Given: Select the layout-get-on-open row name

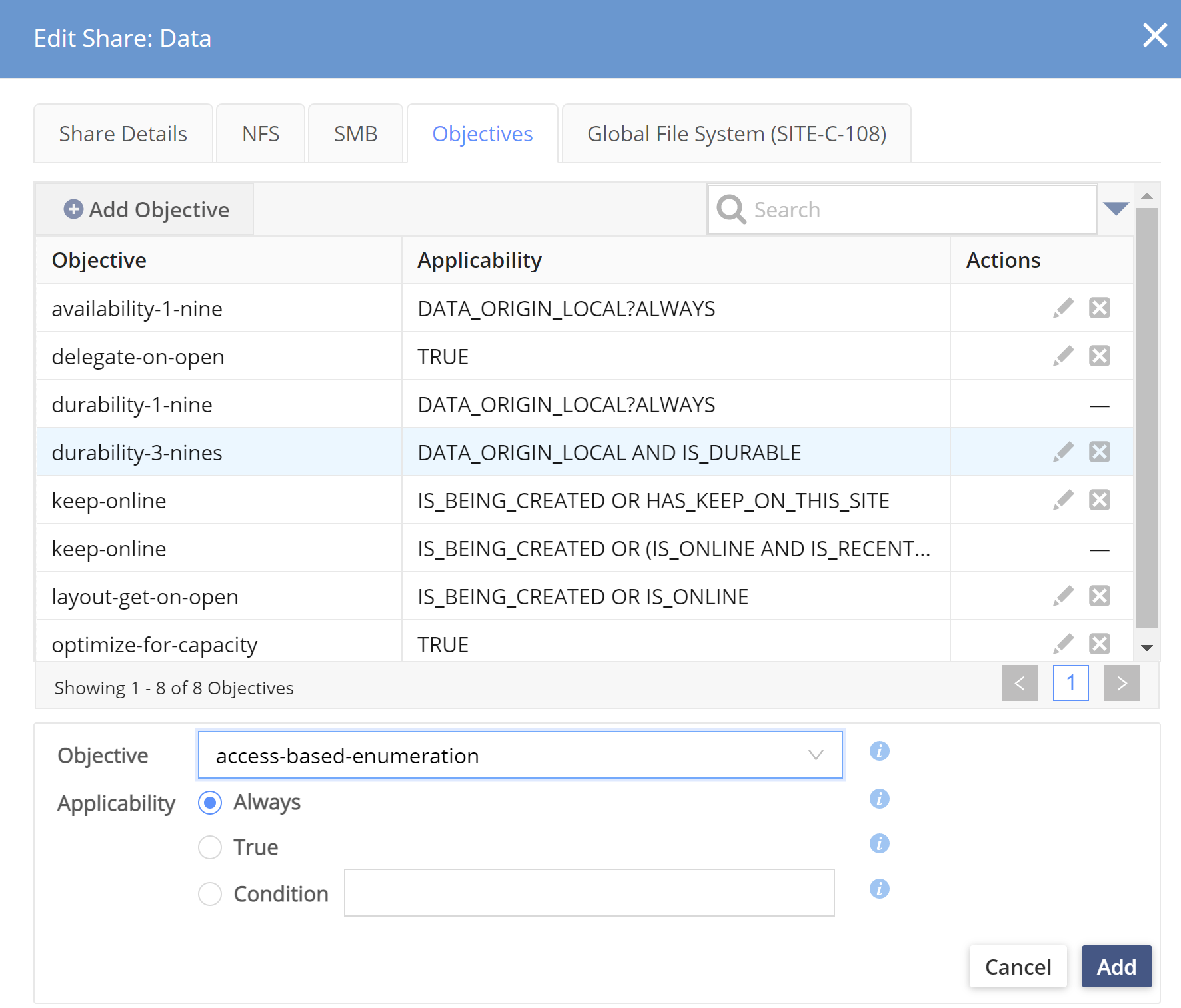Looking at the screenshot, I should click(x=145, y=597).
